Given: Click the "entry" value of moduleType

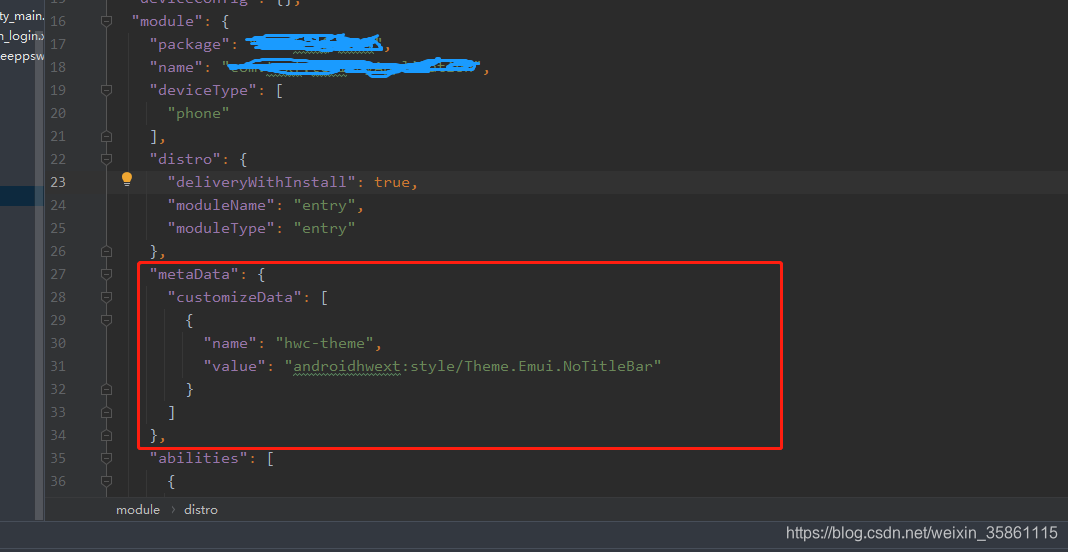Looking at the screenshot, I should (325, 228).
